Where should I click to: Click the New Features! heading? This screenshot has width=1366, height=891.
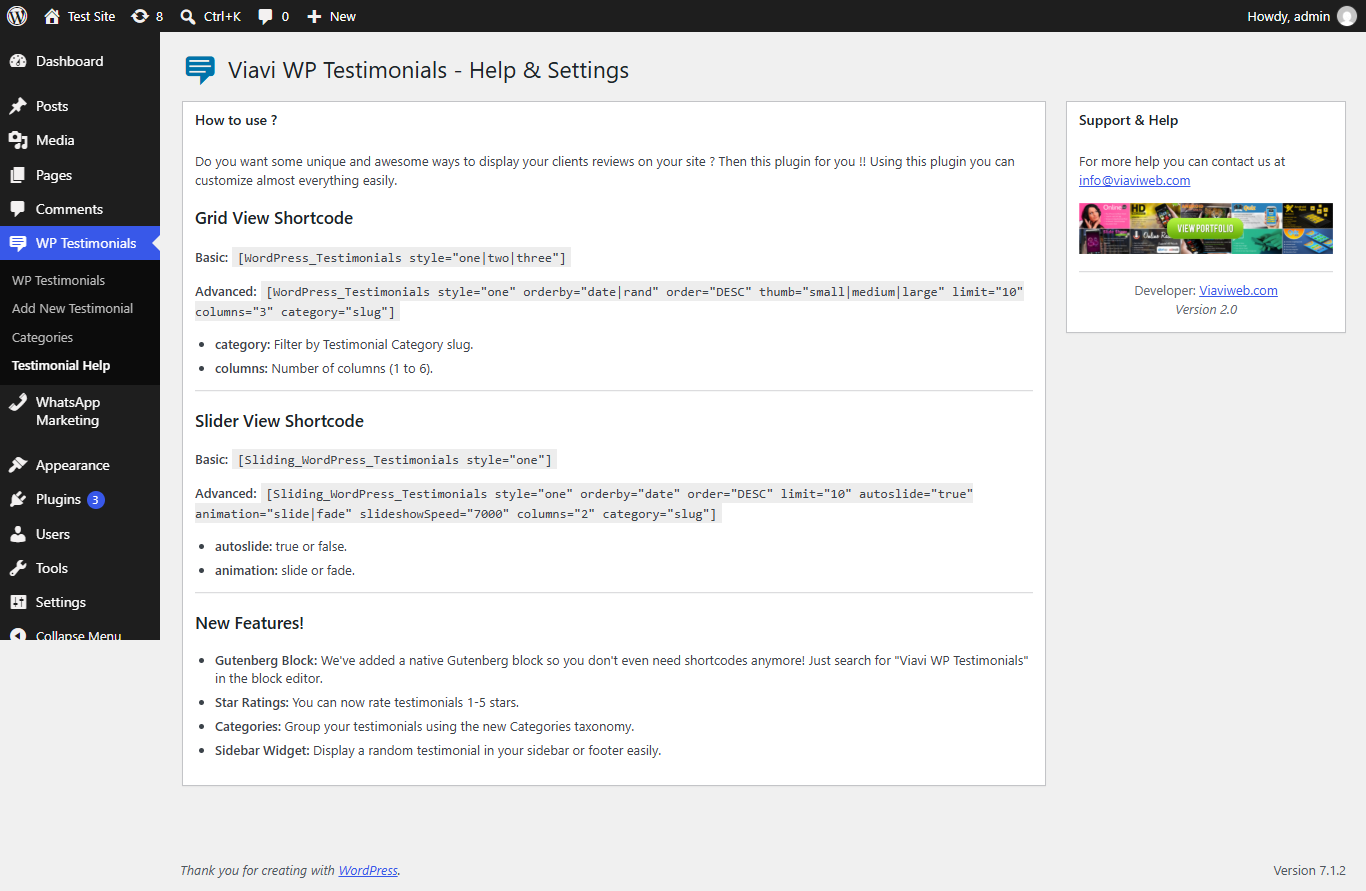click(249, 623)
